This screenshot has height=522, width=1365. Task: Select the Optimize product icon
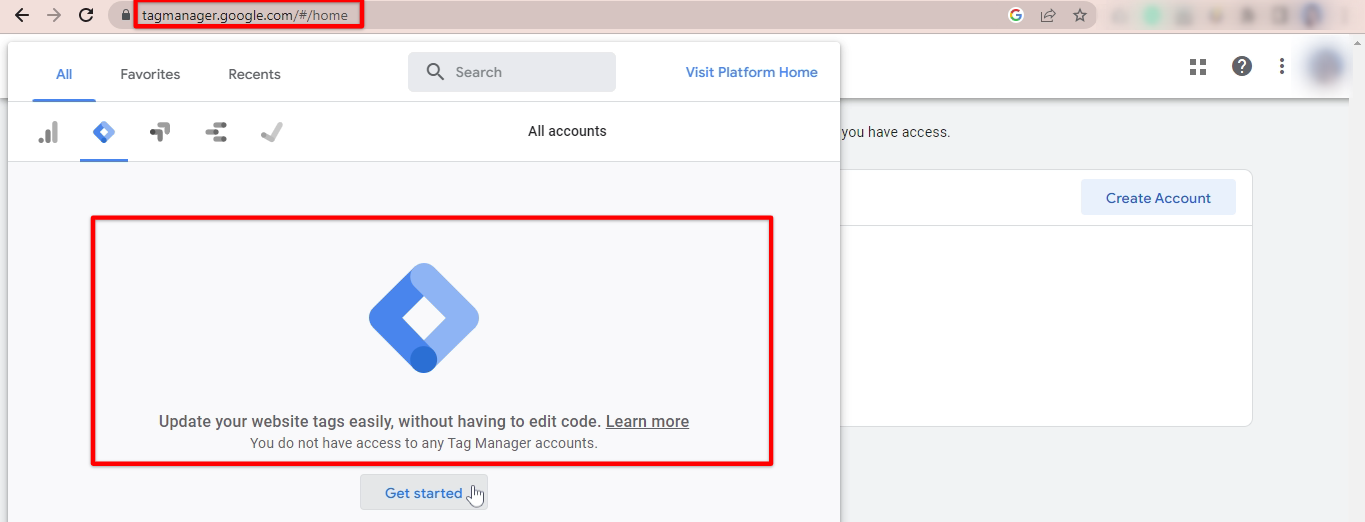(x=160, y=132)
